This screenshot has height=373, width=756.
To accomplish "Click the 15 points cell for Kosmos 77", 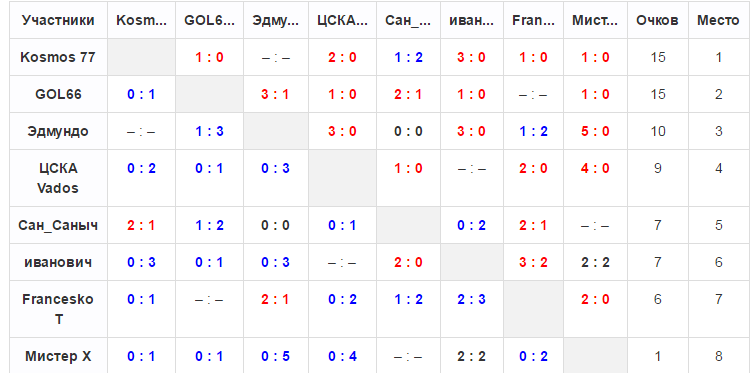I will 658,57.
